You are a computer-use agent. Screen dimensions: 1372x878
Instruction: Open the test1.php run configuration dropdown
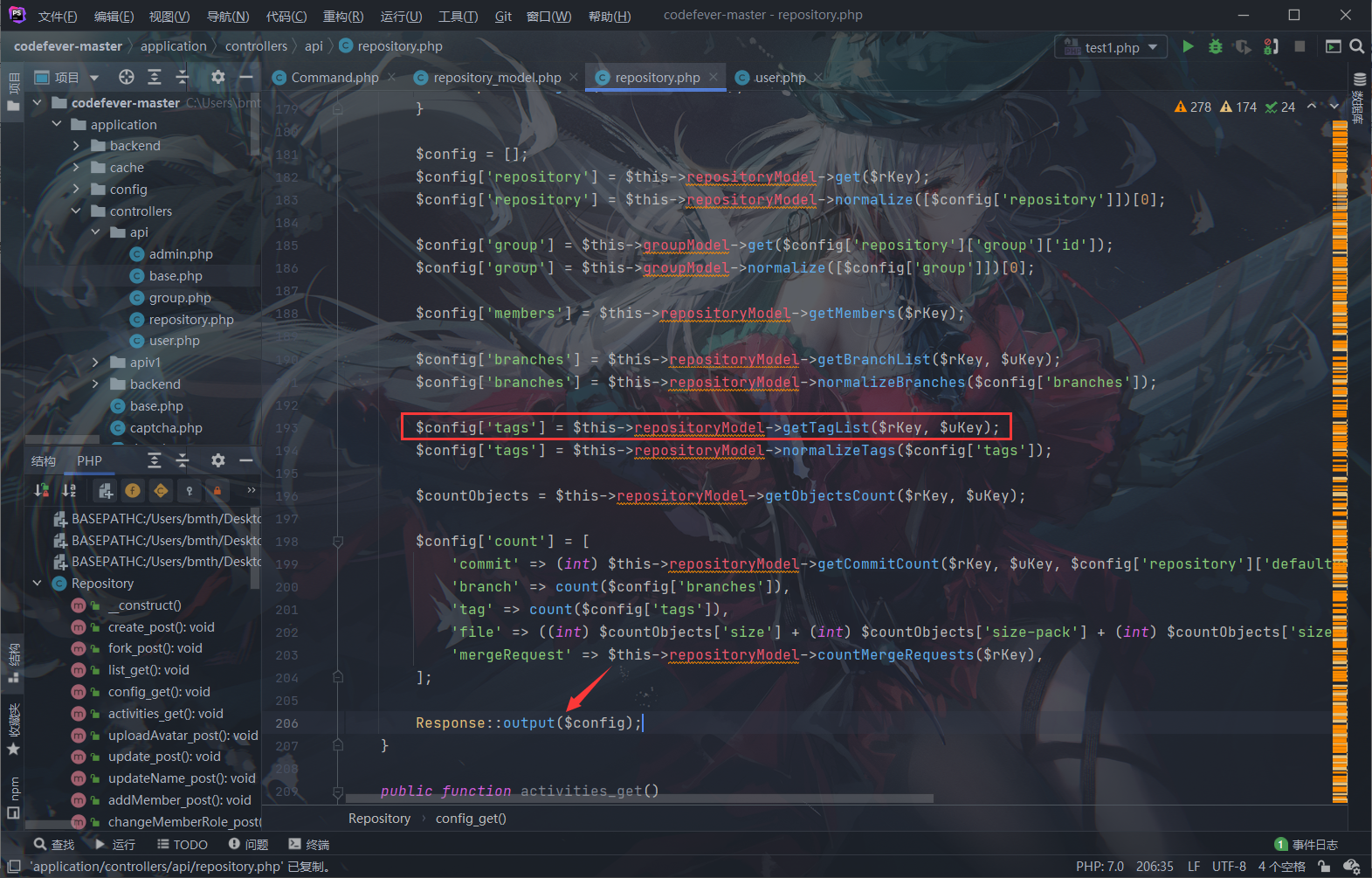click(x=1111, y=47)
